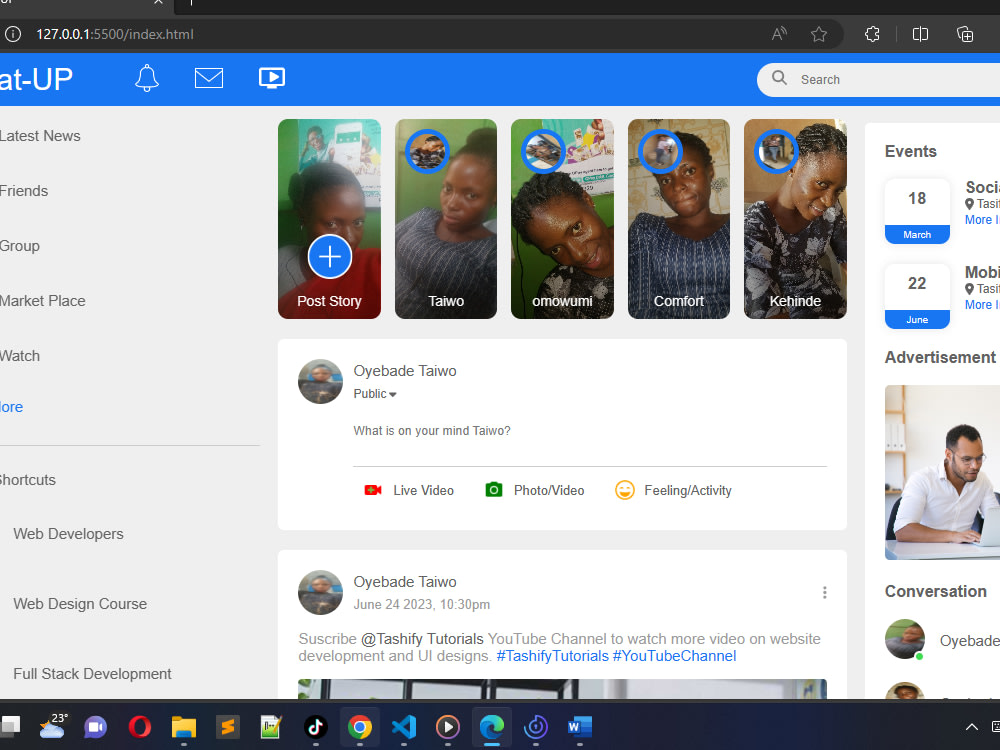Open Taiwo's story card
Viewport: 1000px width, 750px height.
coord(446,219)
